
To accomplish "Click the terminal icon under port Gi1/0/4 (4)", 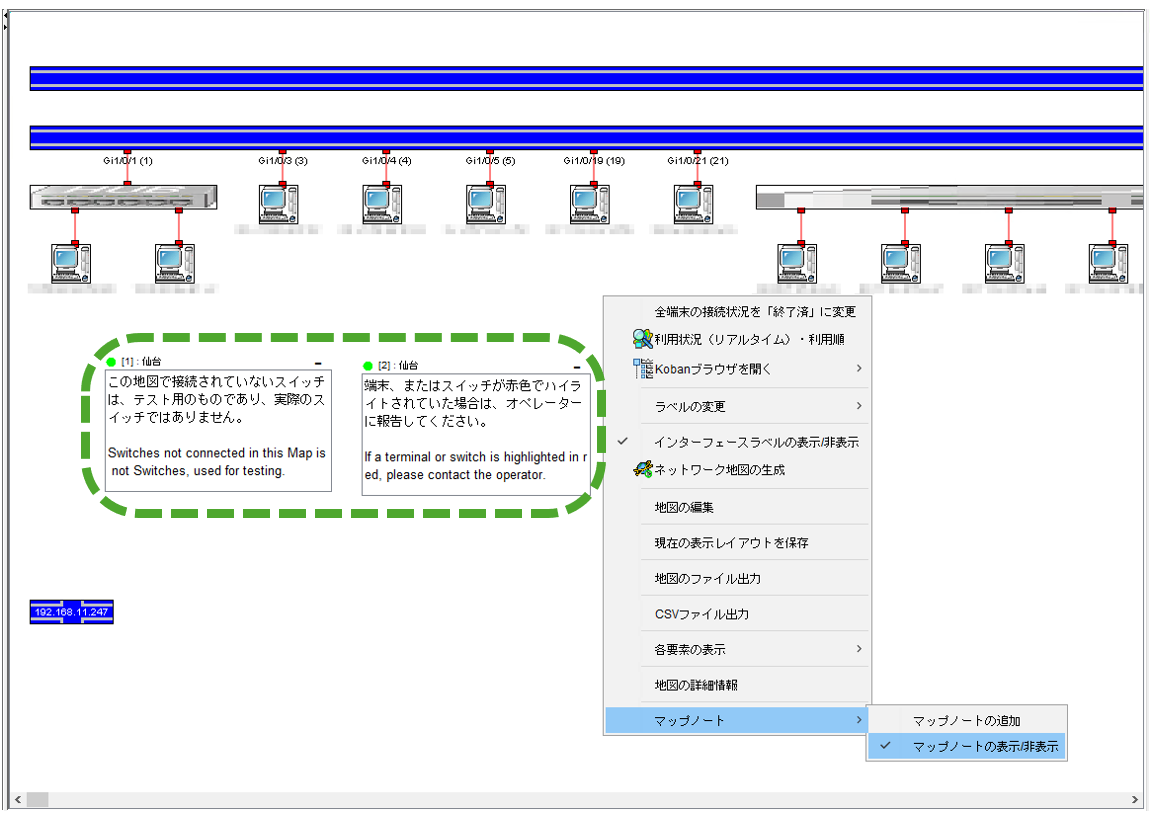I will pyautogui.click(x=382, y=205).
